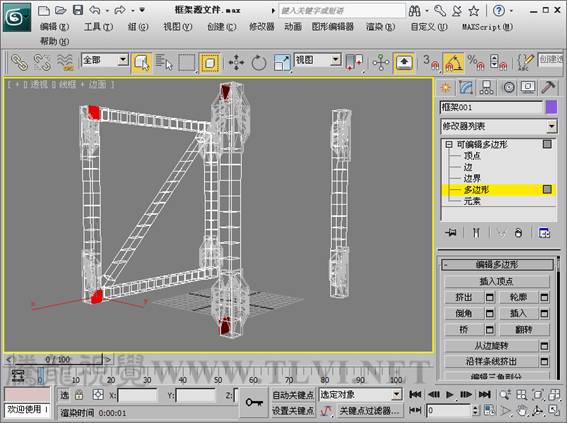Switch to the Display panel tab

coord(528,87)
